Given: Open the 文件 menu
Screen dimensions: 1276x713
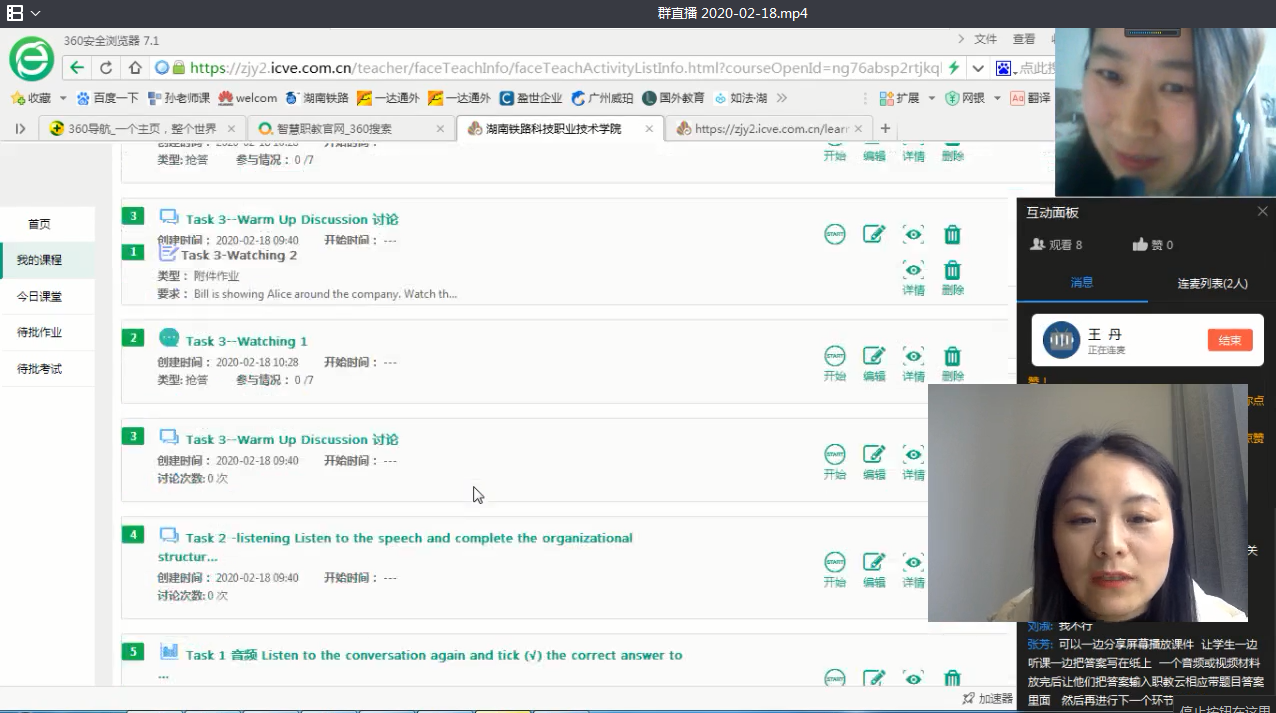Looking at the screenshot, I should click(x=986, y=39).
